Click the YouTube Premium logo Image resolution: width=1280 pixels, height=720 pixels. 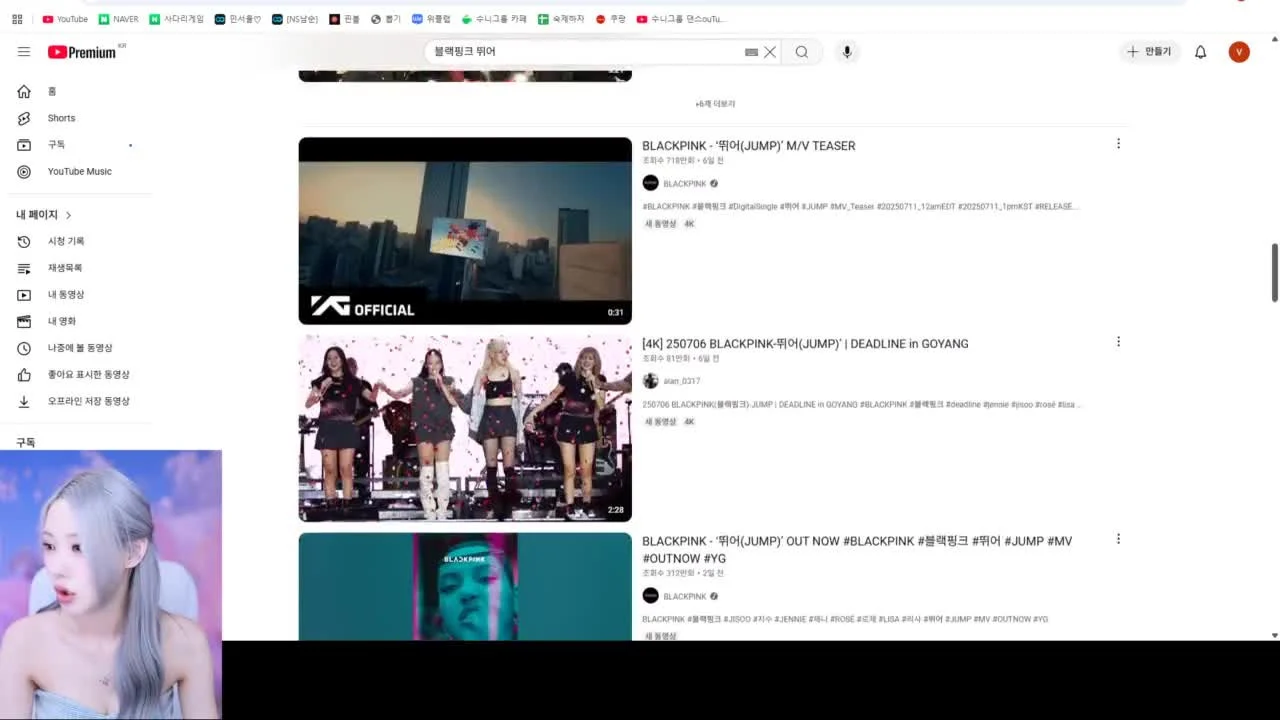[82, 52]
